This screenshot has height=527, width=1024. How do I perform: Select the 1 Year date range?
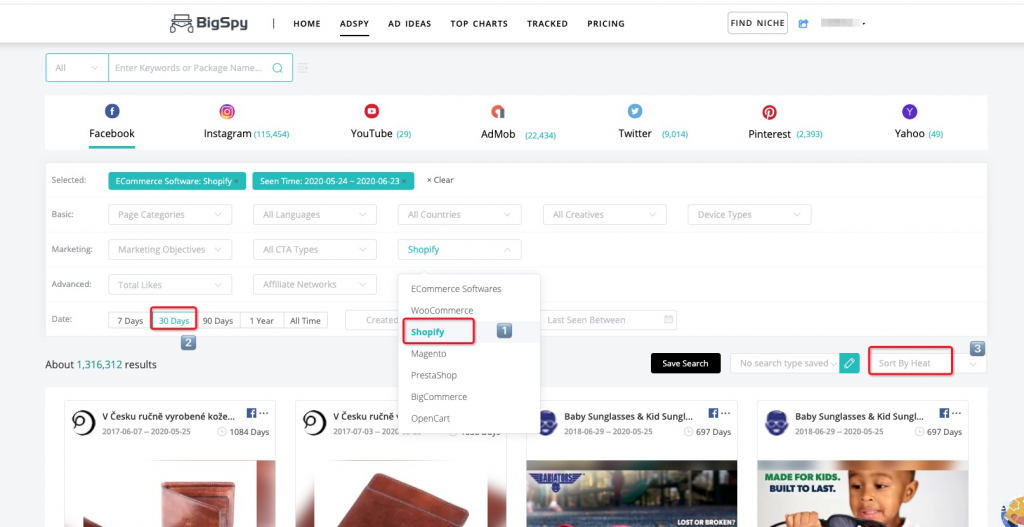(262, 321)
